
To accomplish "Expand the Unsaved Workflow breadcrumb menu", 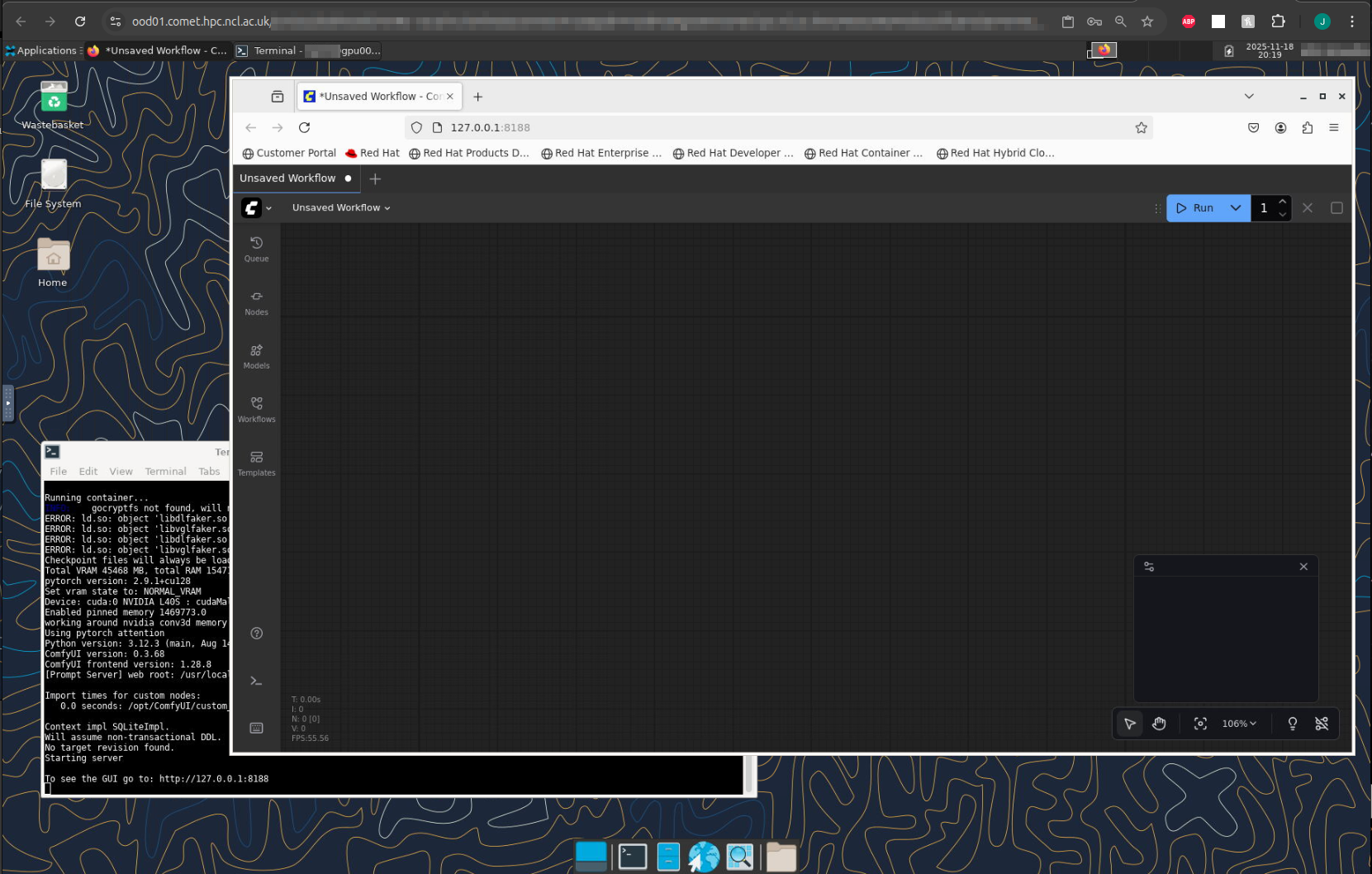I will [x=340, y=208].
